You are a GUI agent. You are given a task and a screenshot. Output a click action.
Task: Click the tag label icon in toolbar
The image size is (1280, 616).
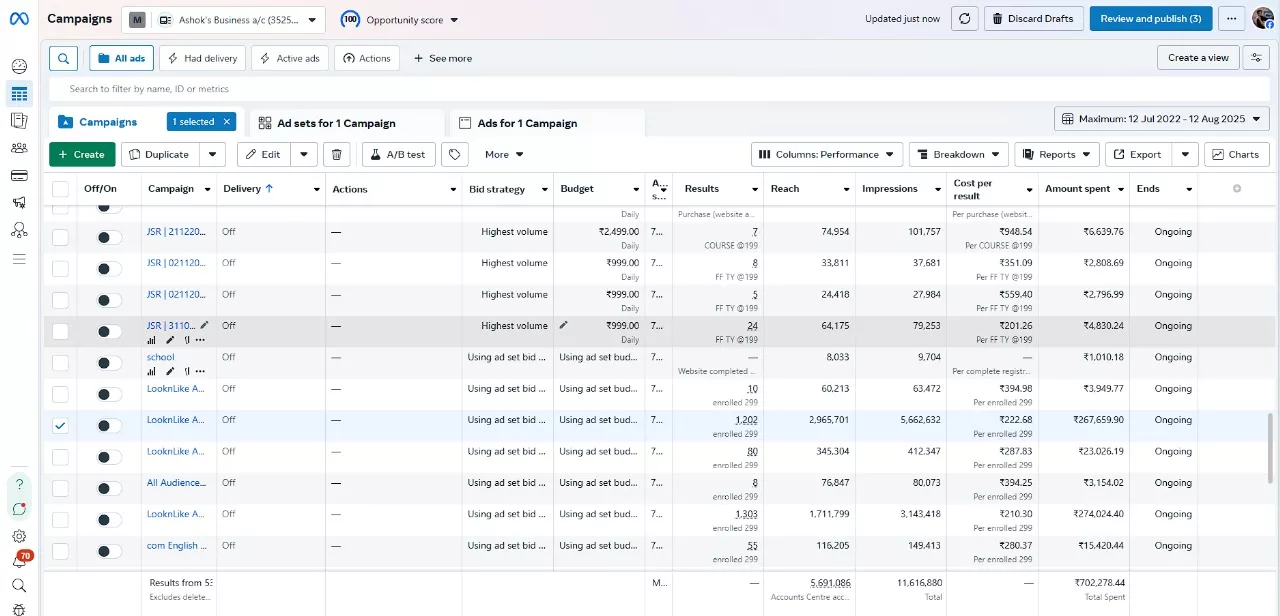pyautogui.click(x=455, y=155)
